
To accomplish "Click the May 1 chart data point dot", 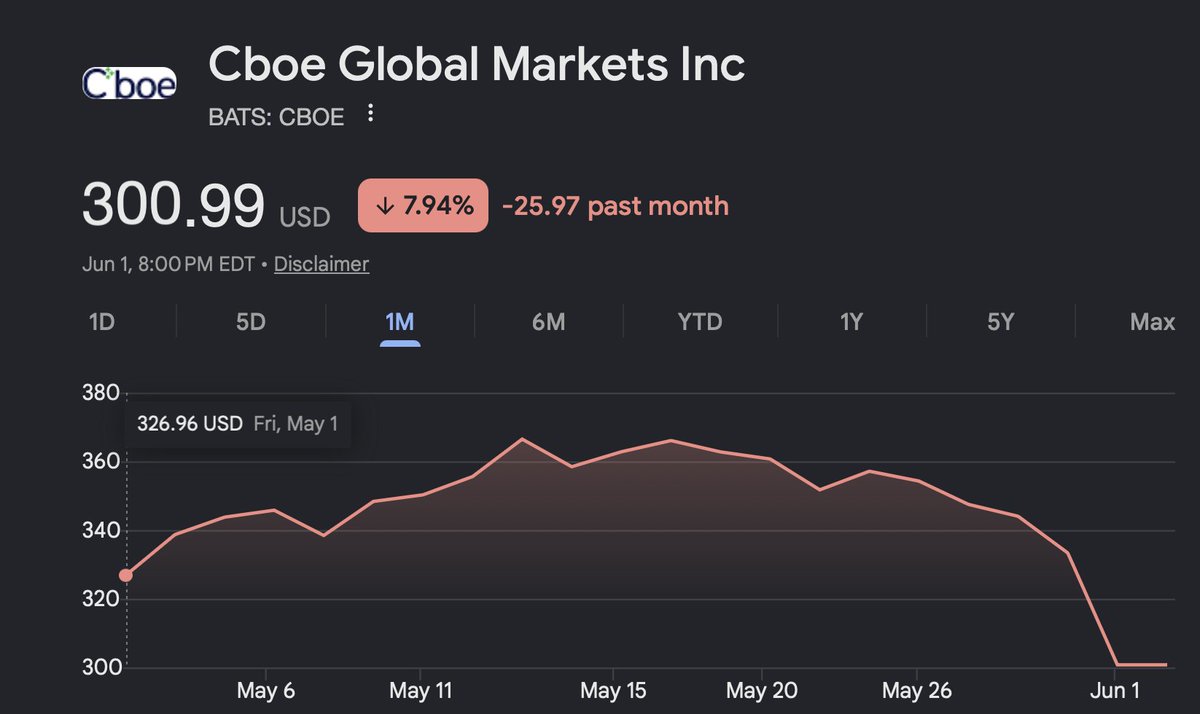I will point(126,575).
